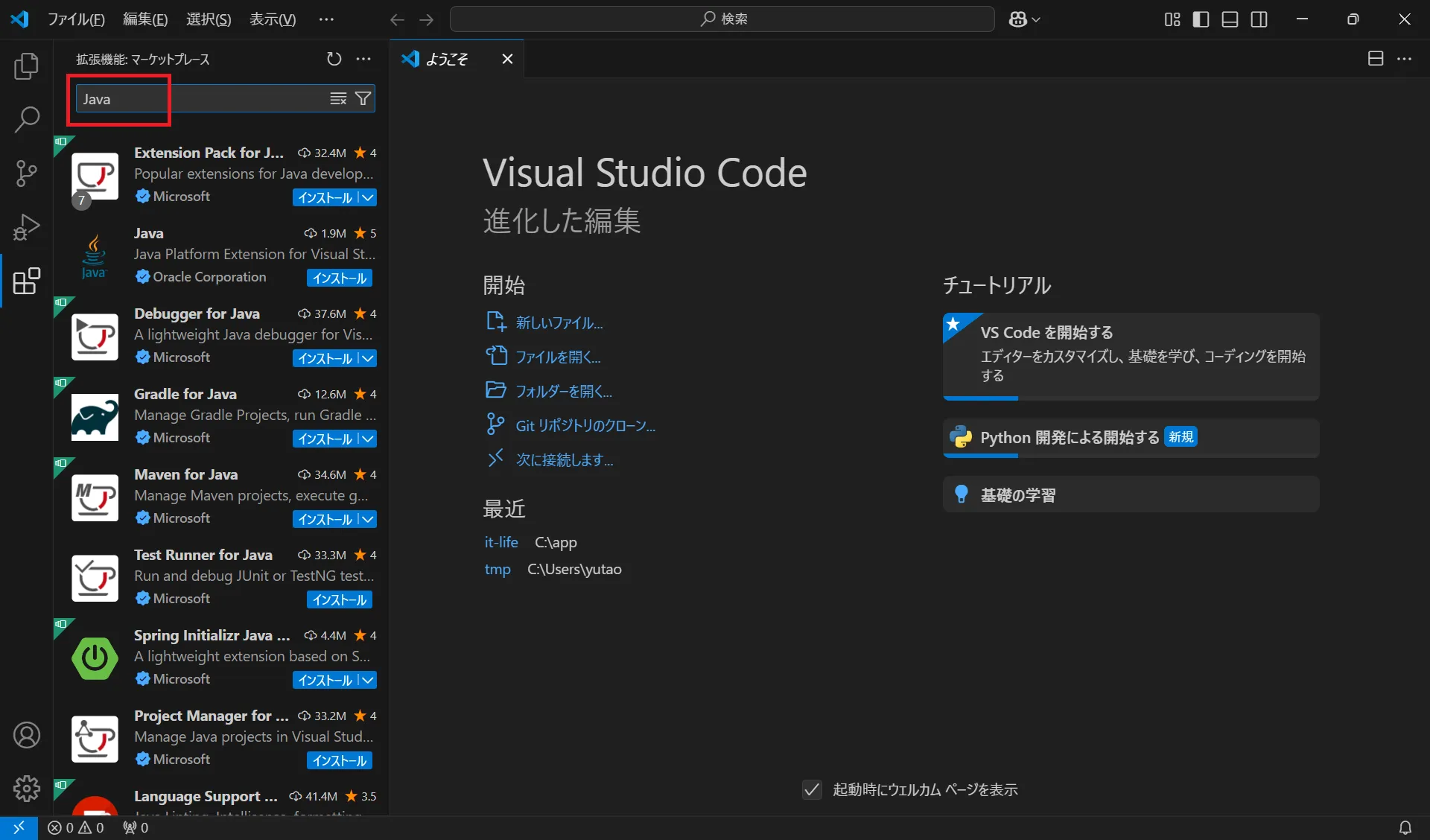Image resolution: width=1430 pixels, height=840 pixels.
Task: Open Python 開発による開始する walkthrough
Action: coord(1131,437)
